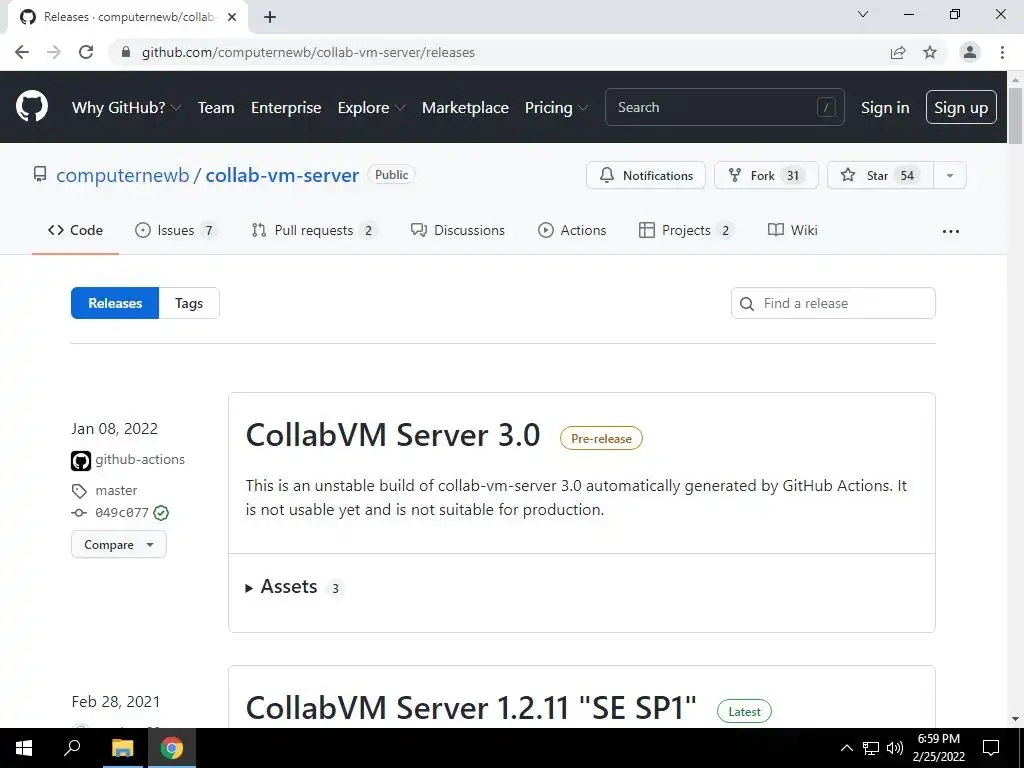Open the Explore dropdown in the header
Screen dimensions: 1024x768
click(x=371, y=108)
